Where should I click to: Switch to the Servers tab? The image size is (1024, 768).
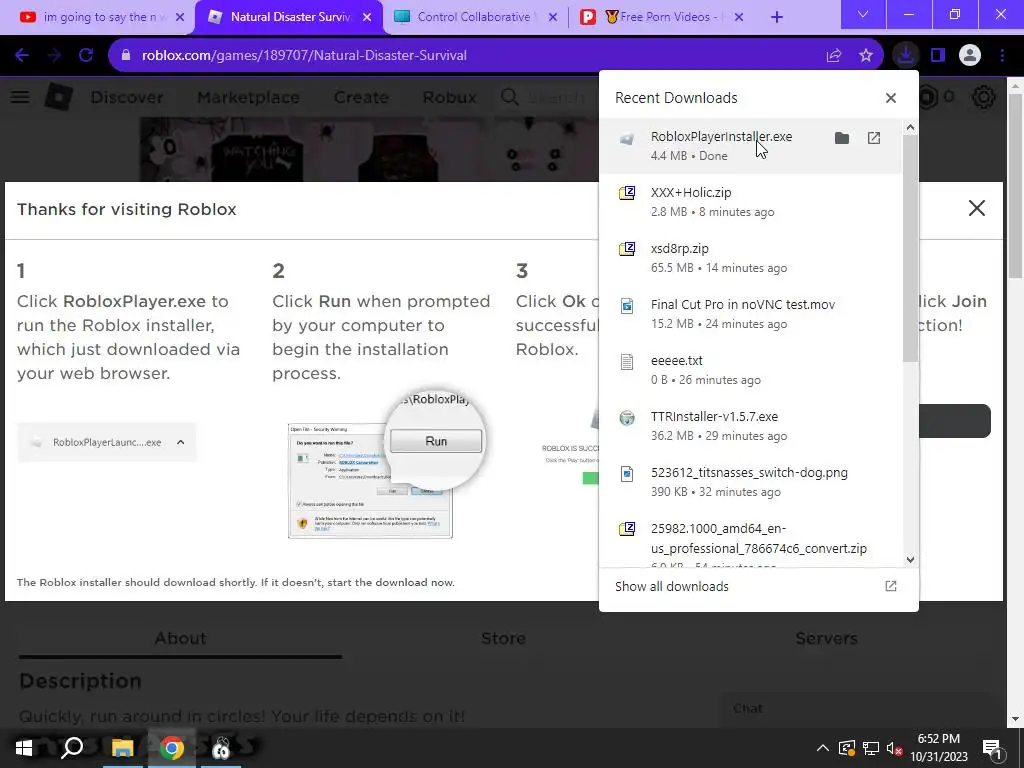[x=826, y=638]
